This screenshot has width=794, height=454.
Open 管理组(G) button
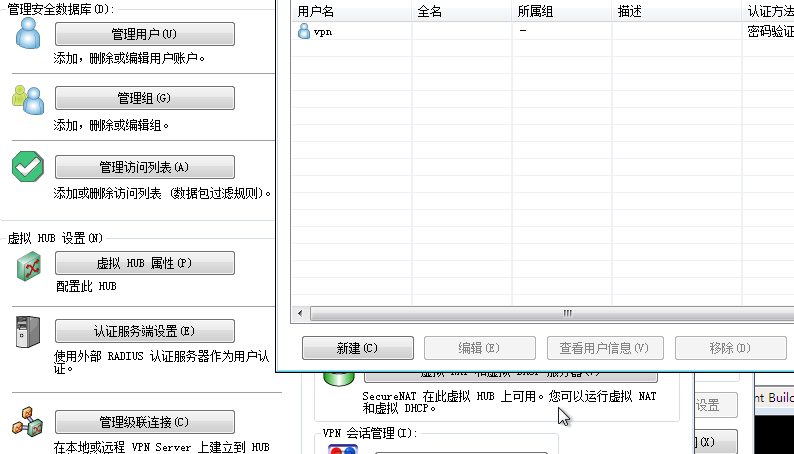click(x=145, y=98)
